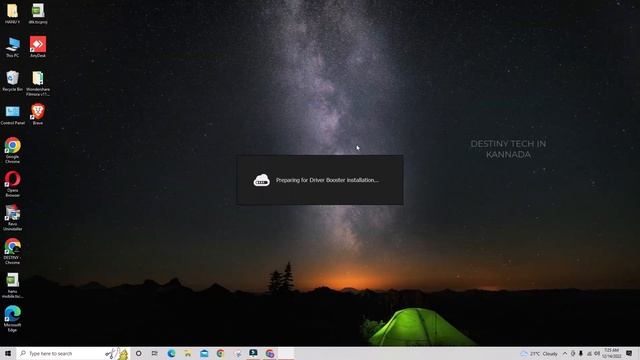The height and width of the screenshot is (360, 640).
Task: Open the Mail app on the taskbar
Action: tap(204, 353)
